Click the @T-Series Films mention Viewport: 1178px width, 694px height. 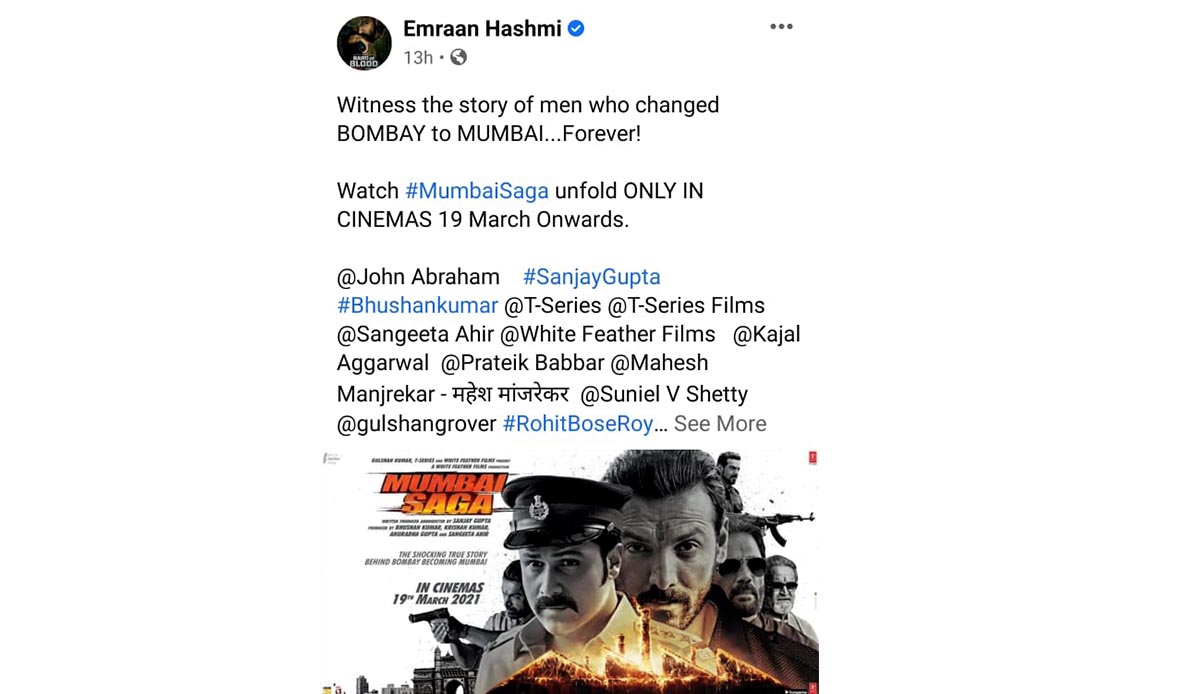(x=686, y=306)
